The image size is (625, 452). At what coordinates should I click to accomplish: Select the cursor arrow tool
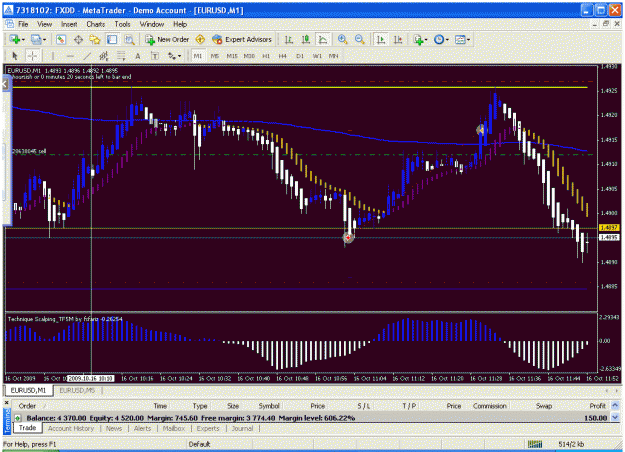[x=15, y=56]
